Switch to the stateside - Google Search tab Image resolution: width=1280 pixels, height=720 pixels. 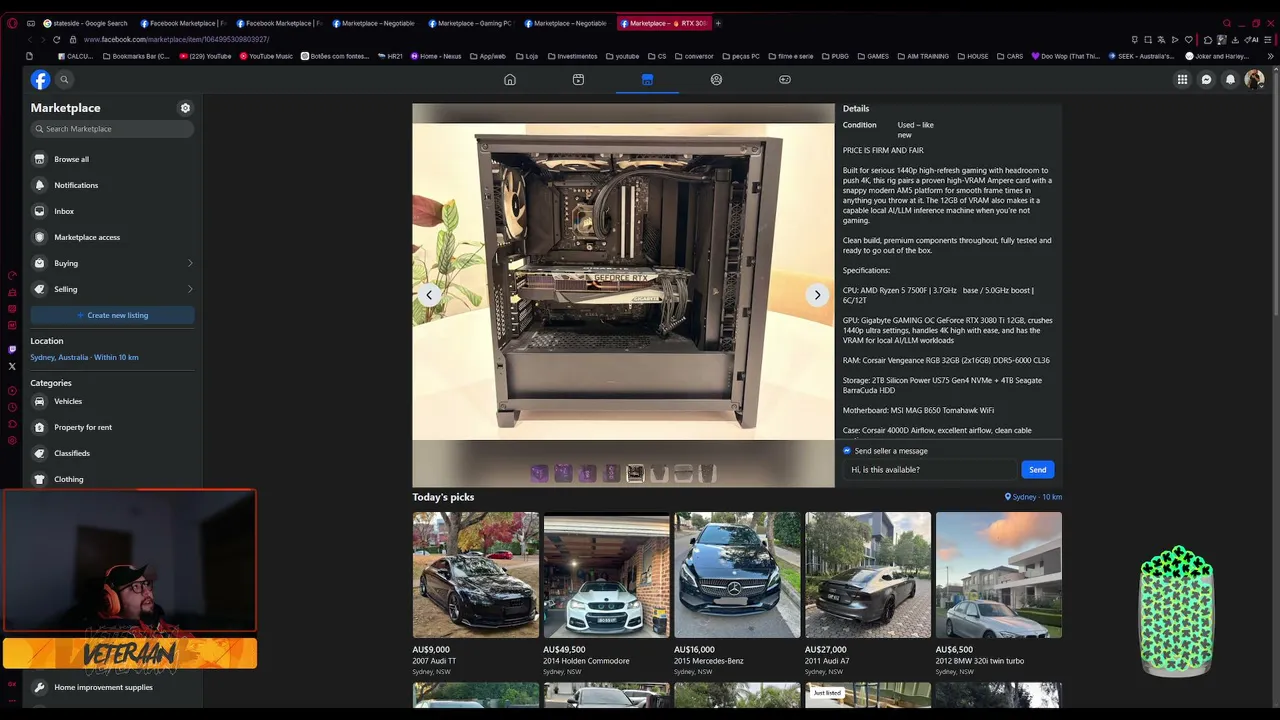click(x=85, y=23)
